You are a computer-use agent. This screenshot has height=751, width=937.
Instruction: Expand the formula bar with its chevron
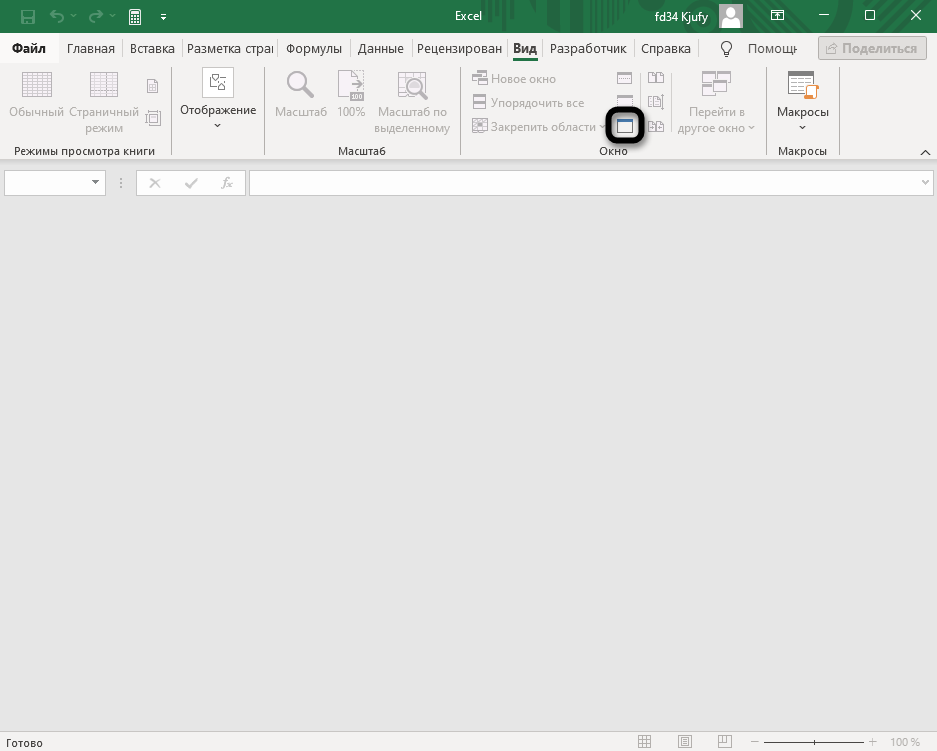pos(925,182)
